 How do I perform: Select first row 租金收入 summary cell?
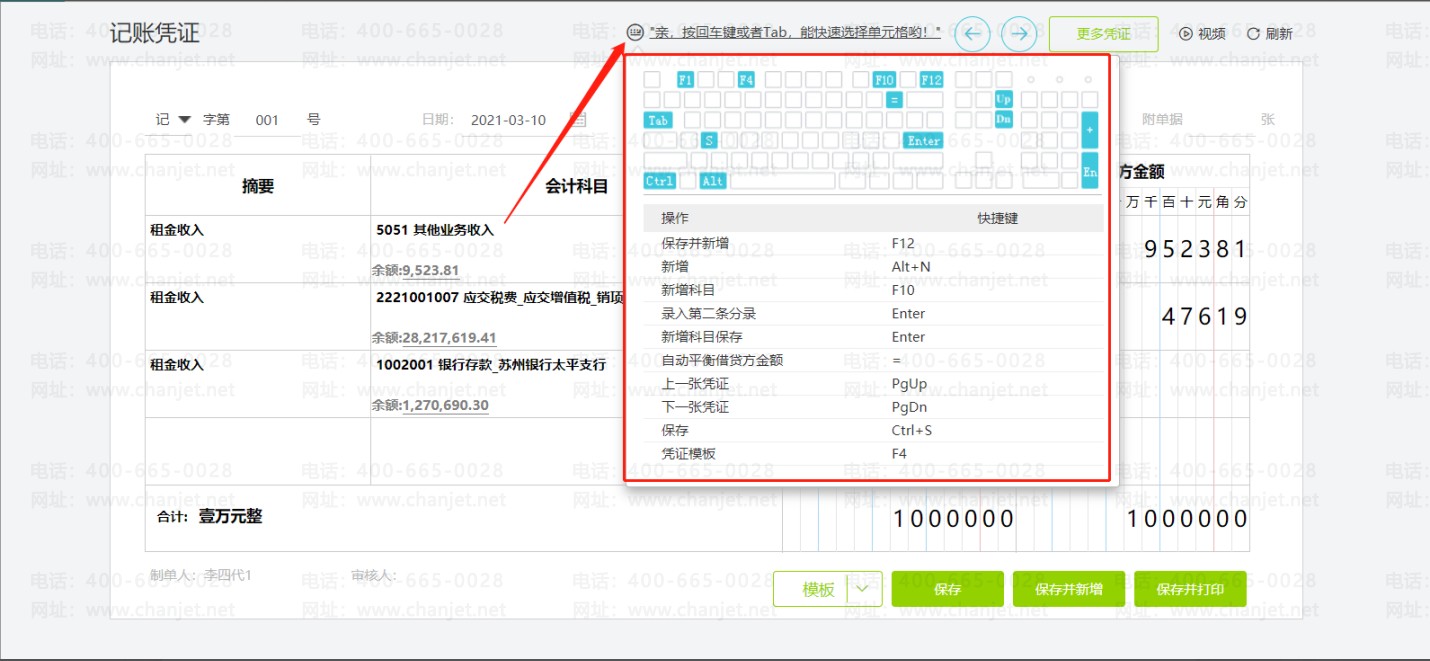258,249
